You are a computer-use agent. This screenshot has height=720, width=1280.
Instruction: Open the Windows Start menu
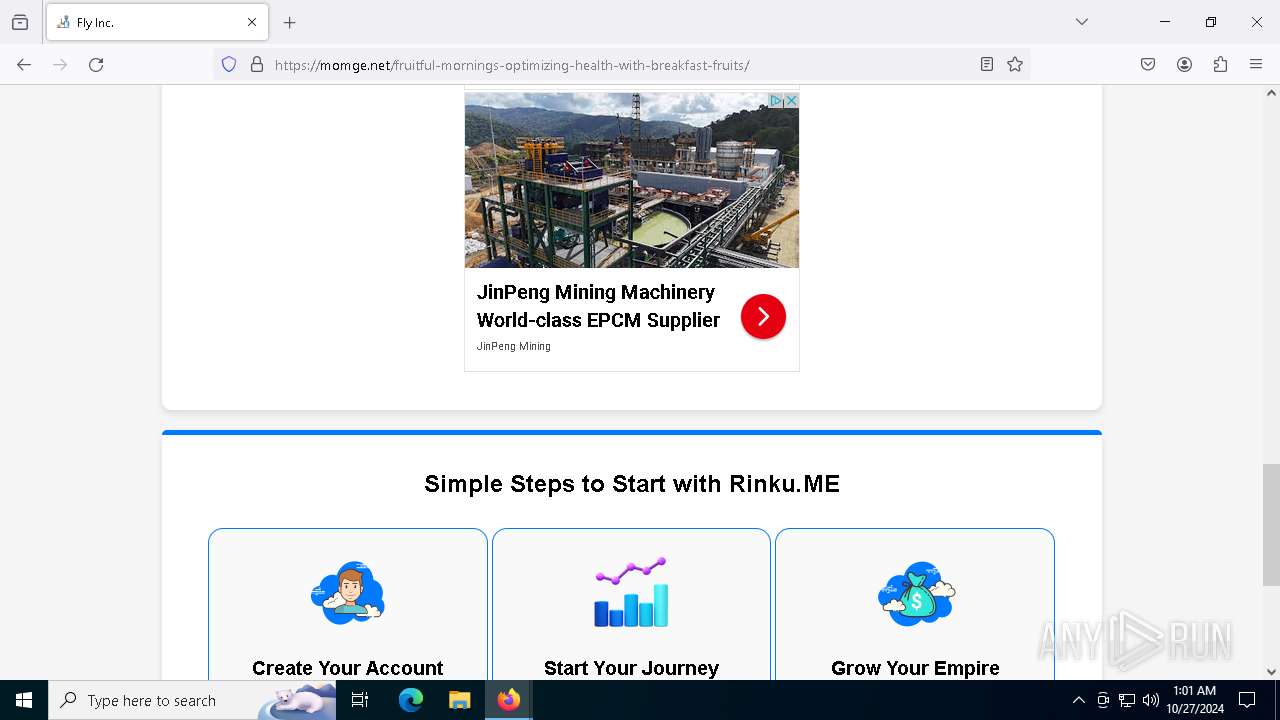[24, 700]
